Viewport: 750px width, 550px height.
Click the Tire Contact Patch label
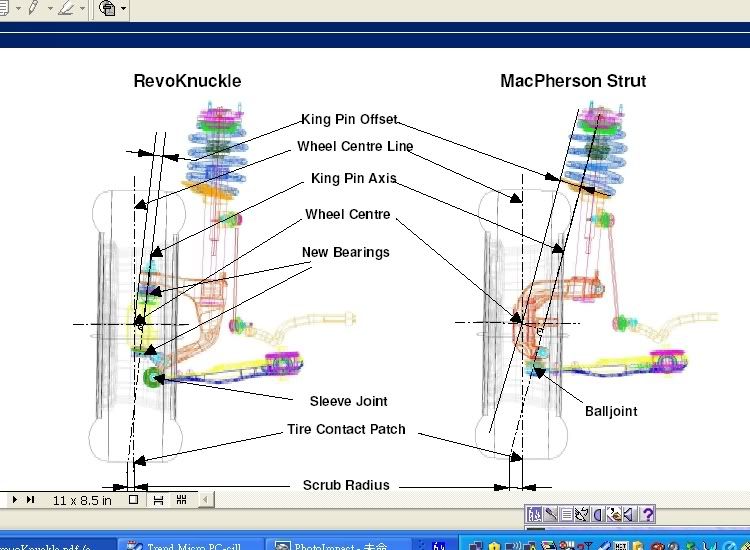(346, 429)
